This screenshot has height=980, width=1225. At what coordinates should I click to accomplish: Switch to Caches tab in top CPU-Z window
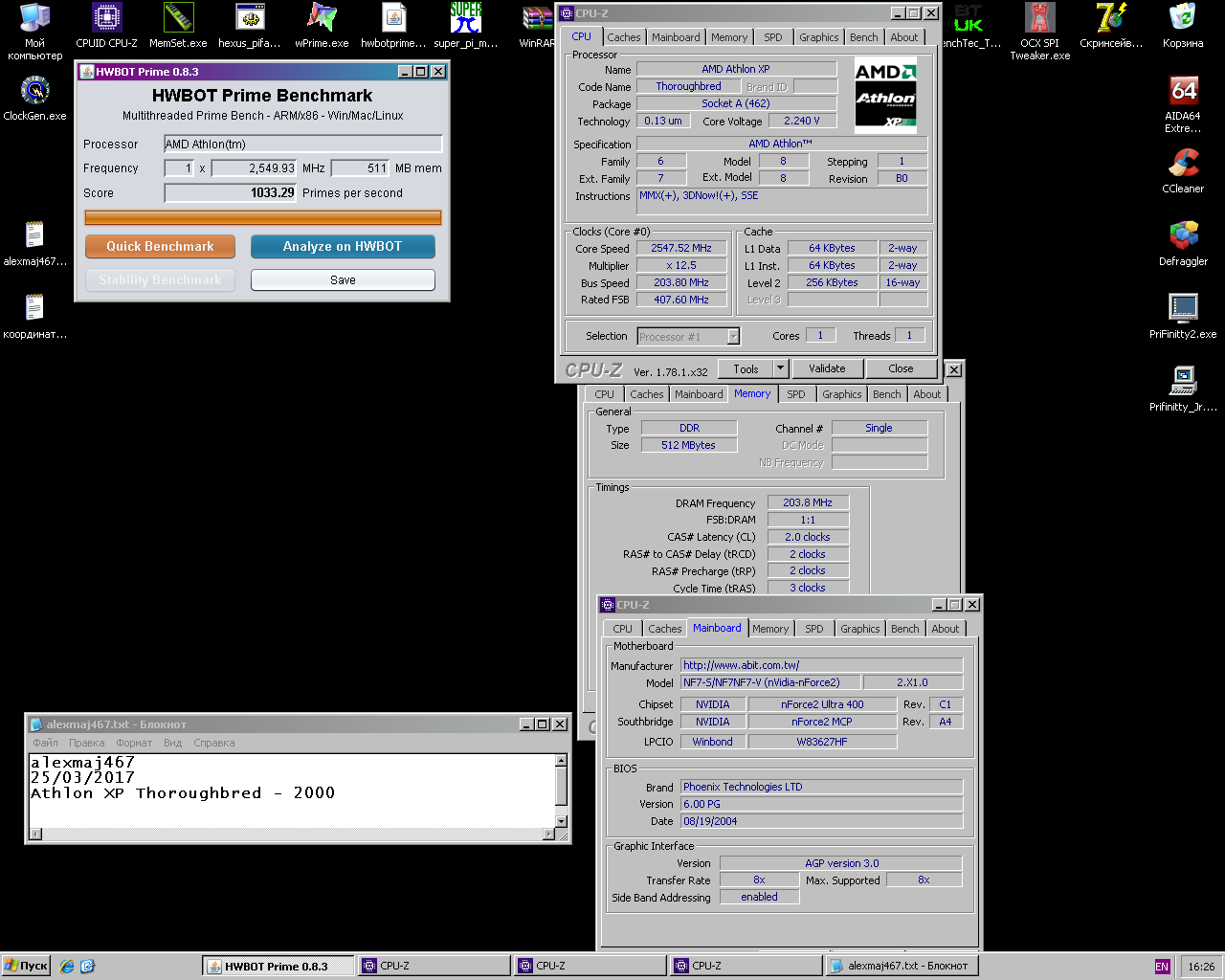point(624,37)
